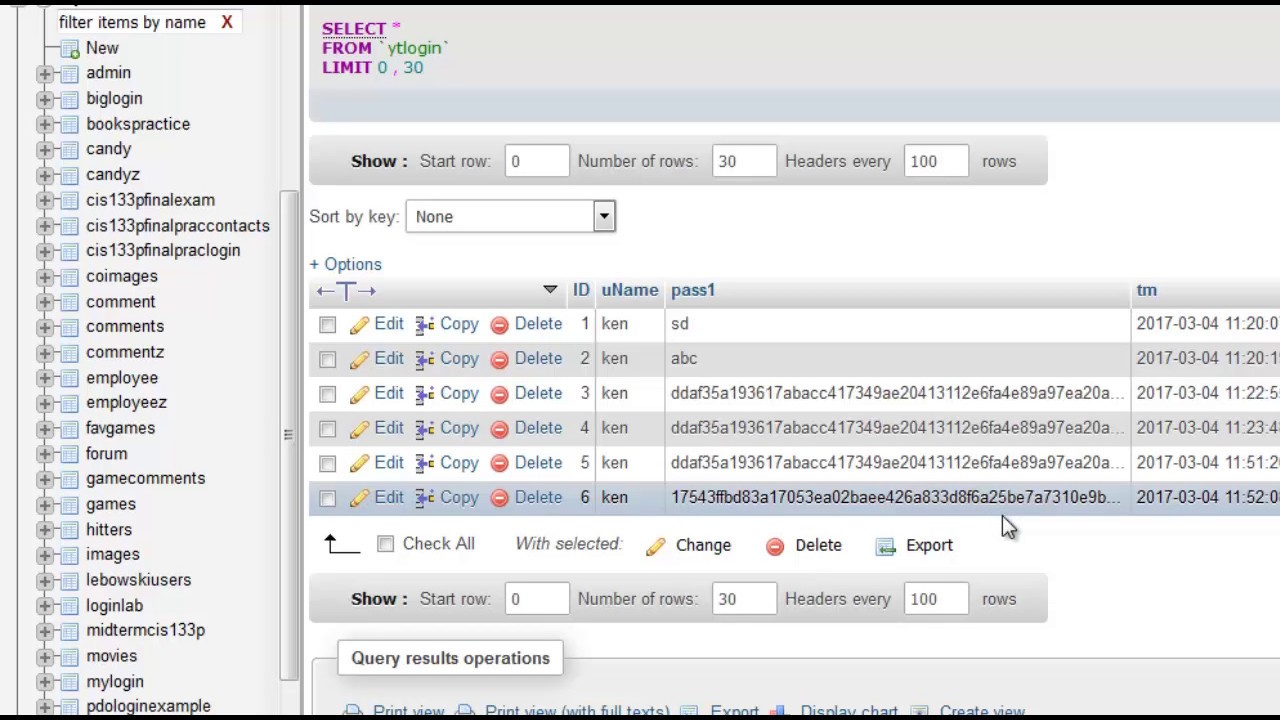Screen dimensions: 1280x720
Task: Click the table icon beside movies
Action: point(69,656)
